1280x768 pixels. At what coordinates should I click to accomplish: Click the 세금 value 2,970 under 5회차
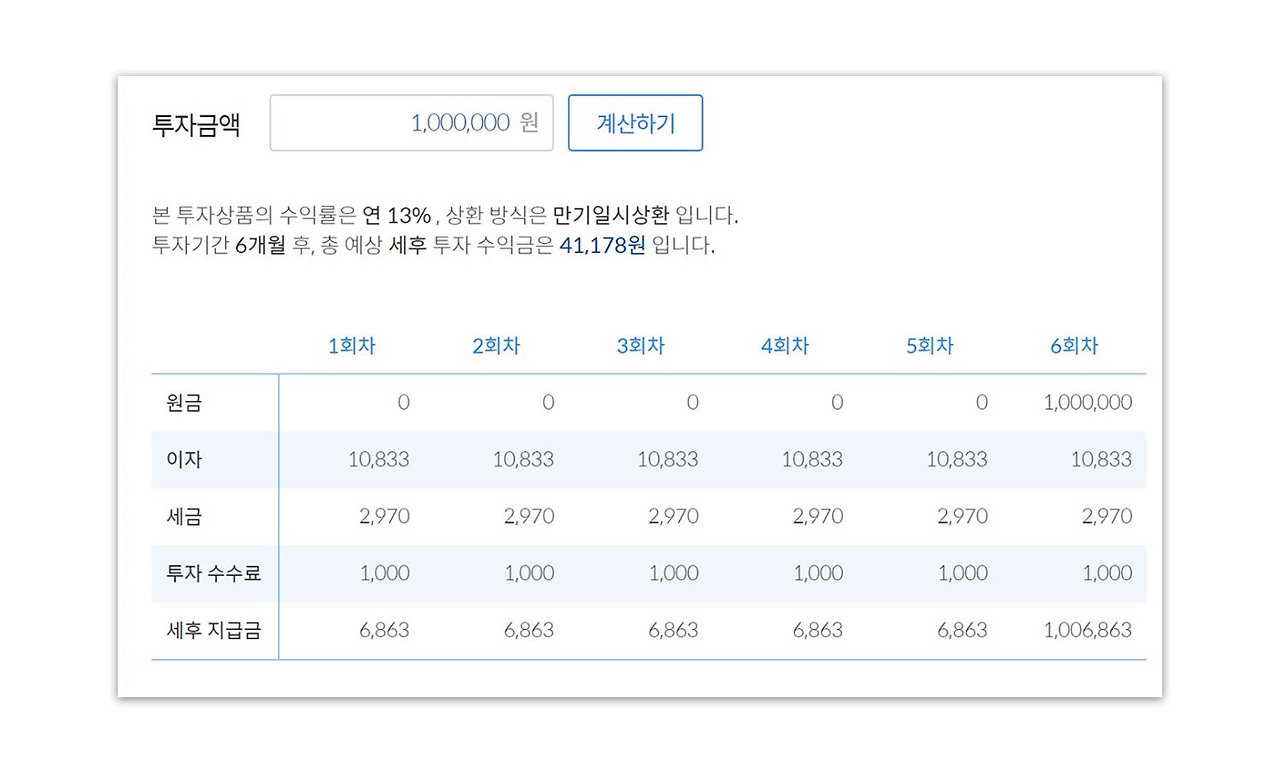pos(963,517)
